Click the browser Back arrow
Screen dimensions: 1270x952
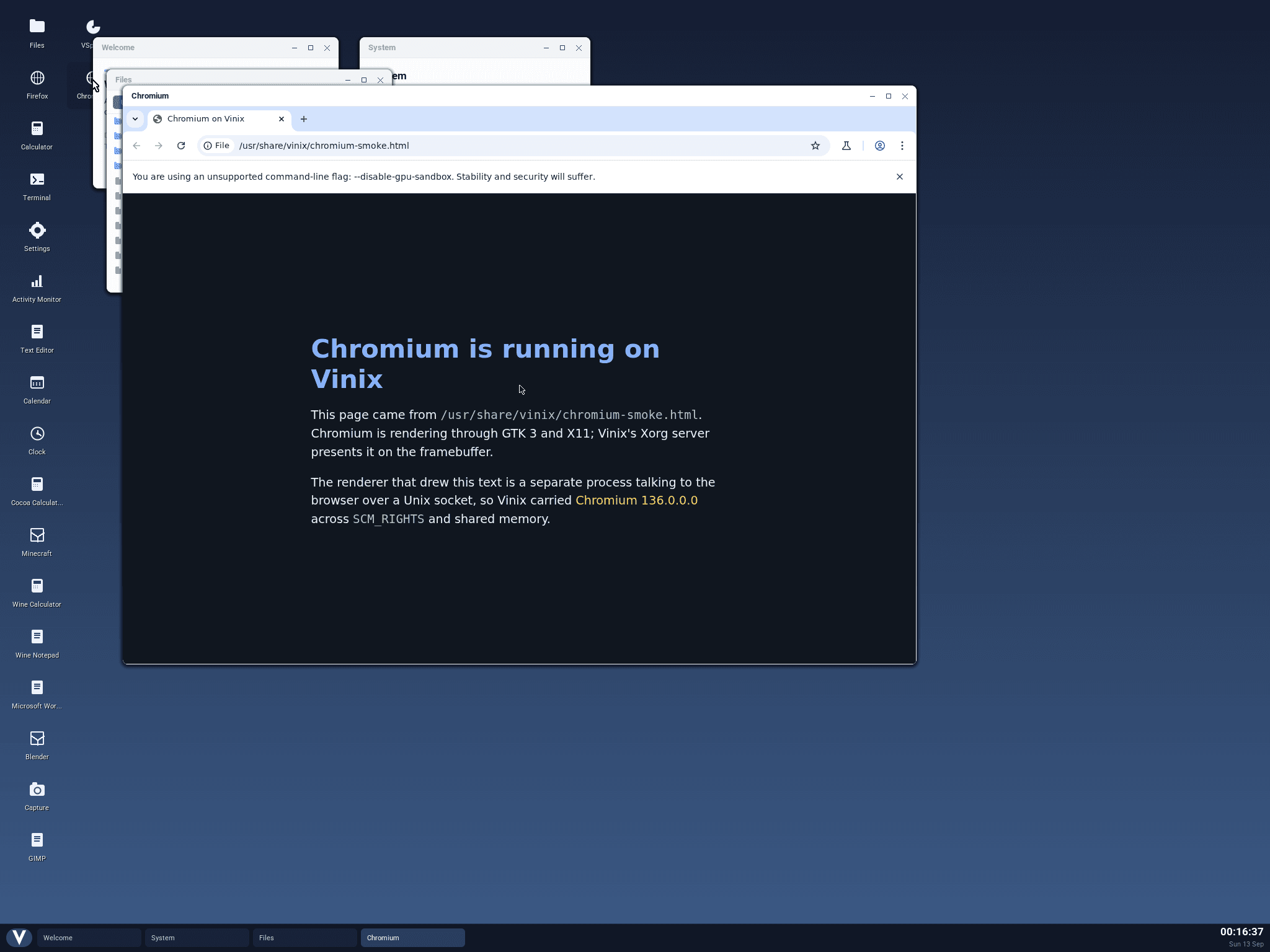coord(136,146)
